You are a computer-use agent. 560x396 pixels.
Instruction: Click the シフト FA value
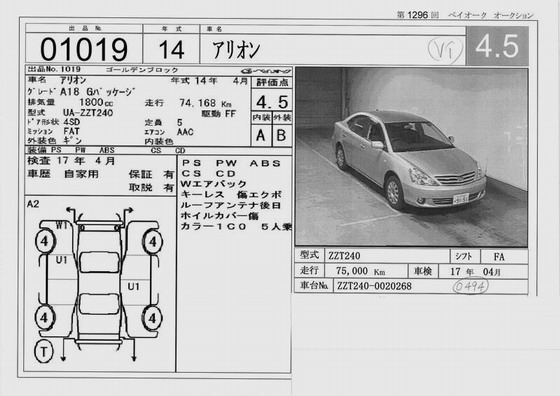(x=499, y=257)
